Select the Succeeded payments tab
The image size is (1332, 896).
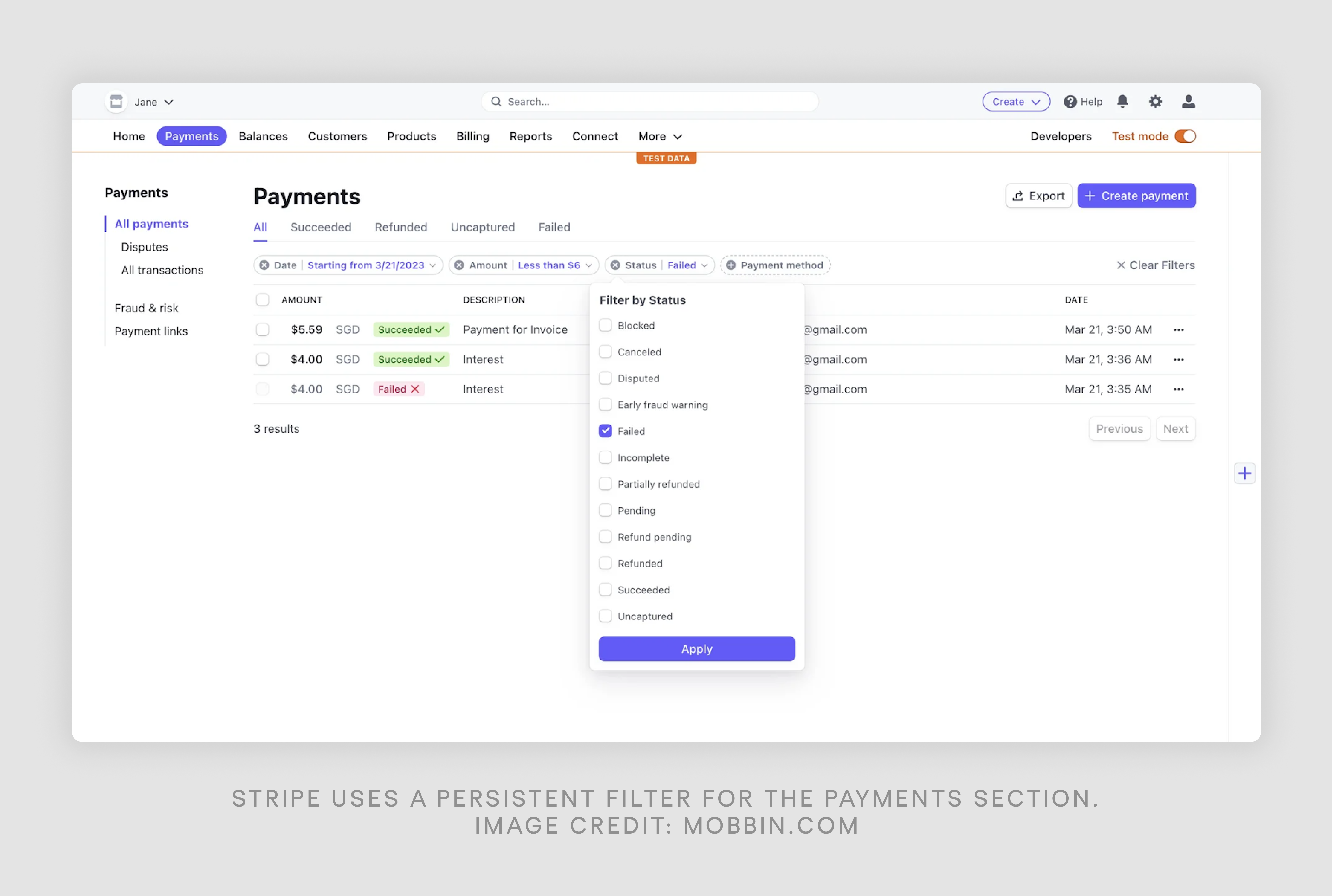pos(320,226)
